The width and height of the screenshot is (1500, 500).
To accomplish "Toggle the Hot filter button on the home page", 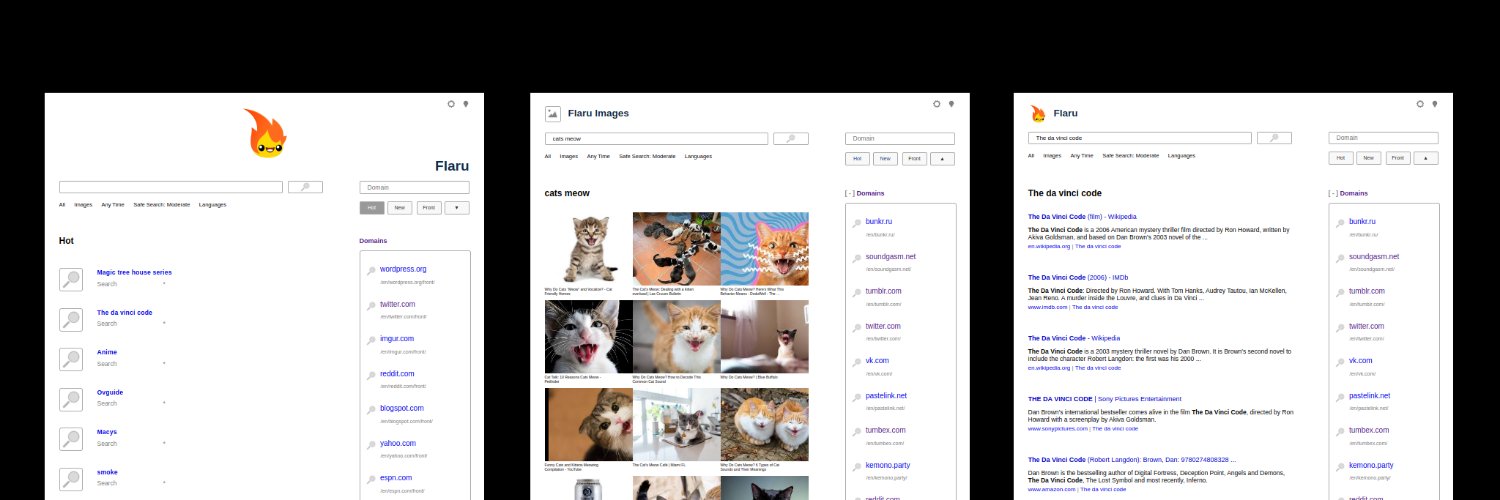I will point(372,208).
